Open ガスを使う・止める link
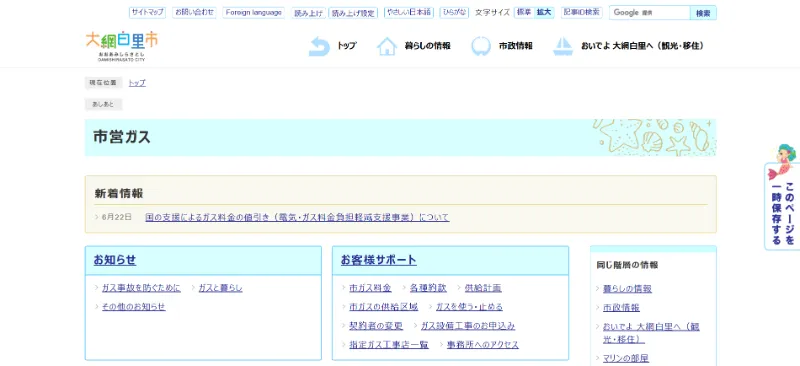This screenshot has width=800, height=366. click(x=469, y=307)
